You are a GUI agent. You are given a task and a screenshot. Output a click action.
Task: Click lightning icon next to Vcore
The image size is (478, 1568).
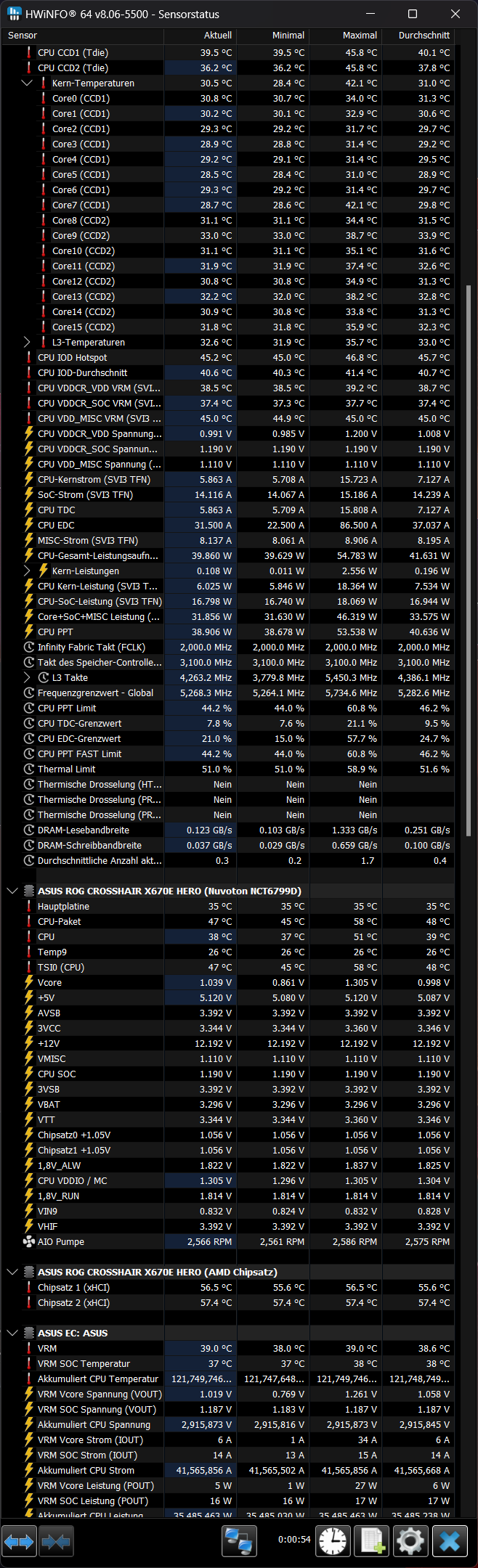tap(29, 982)
